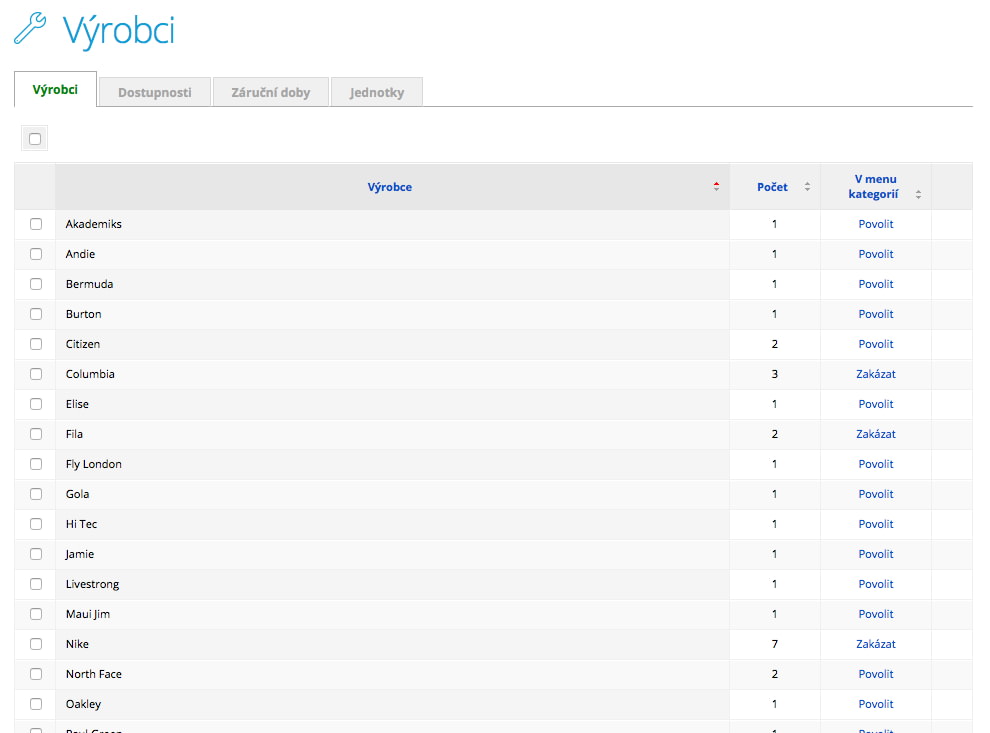This screenshot has height=733, width=990.
Task: Select the Columbia row checkbox
Action: pos(36,374)
